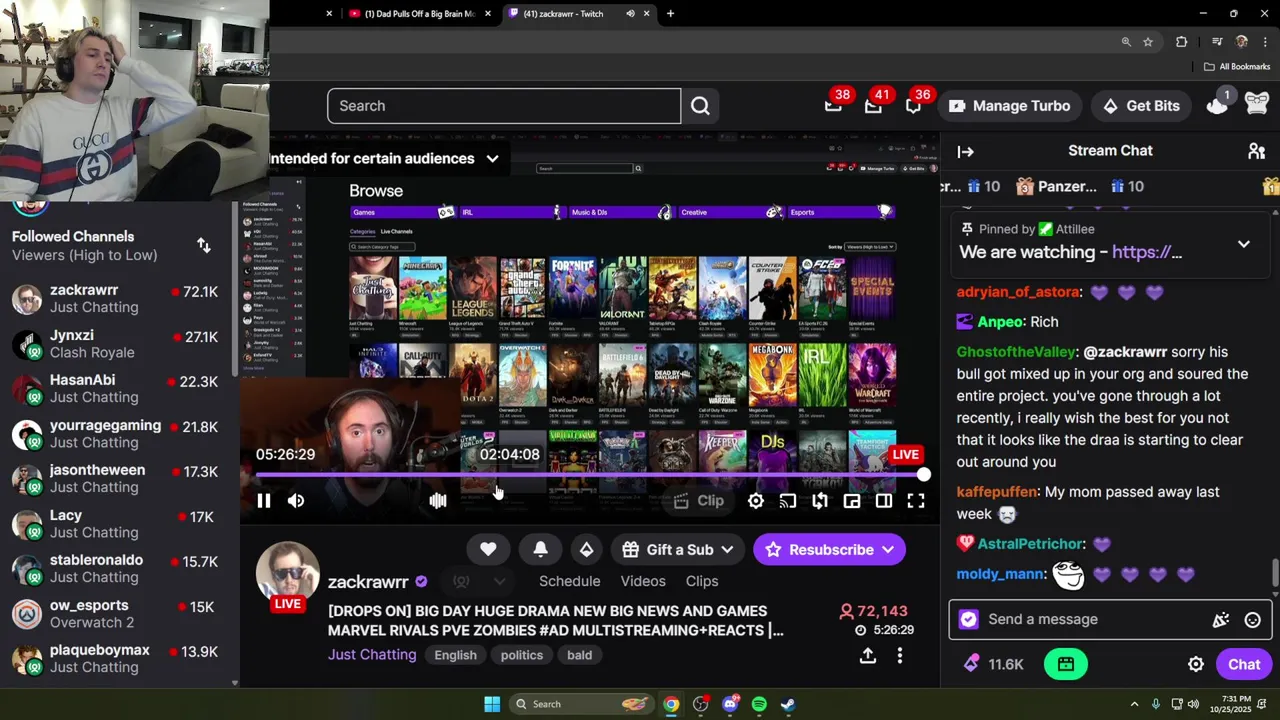Image resolution: width=1280 pixels, height=720 pixels.
Task: Toggle picture-in-picture mini player
Action: pos(852,501)
